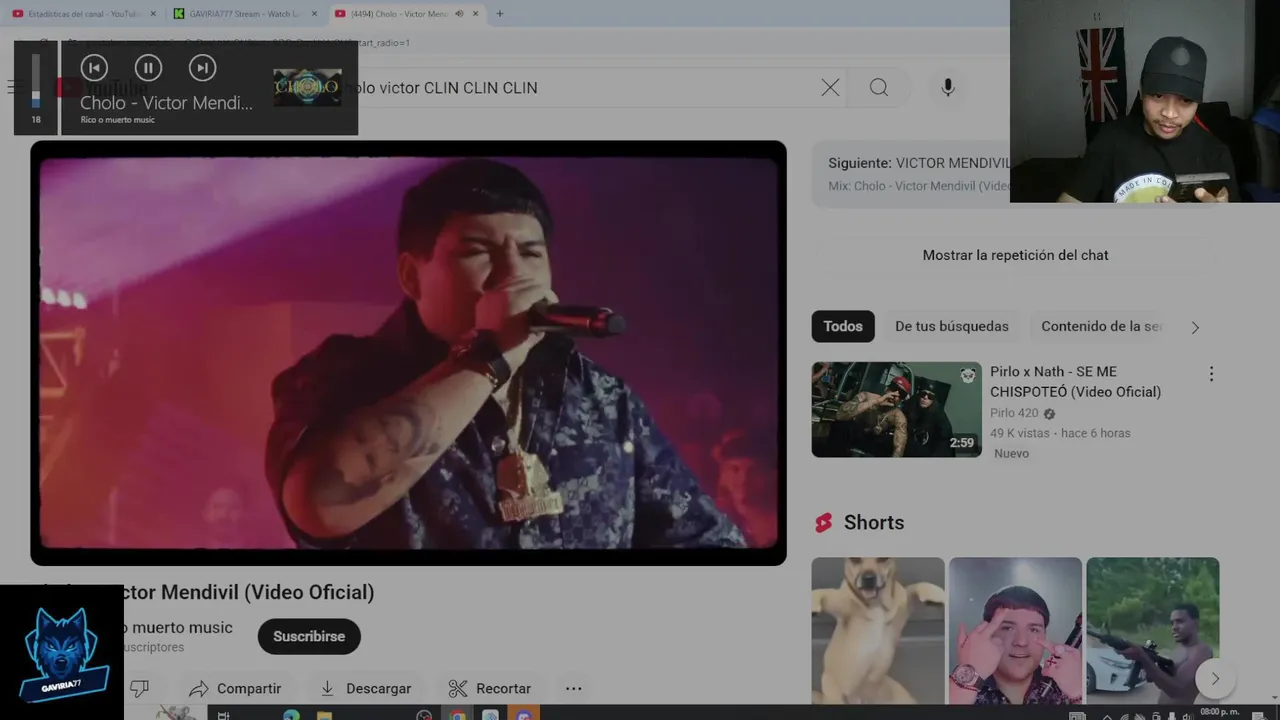Screen dimensions: 1280x720
Task: Select the 'De tus búsquedas' filter chip
Action: tap(952, 326)
